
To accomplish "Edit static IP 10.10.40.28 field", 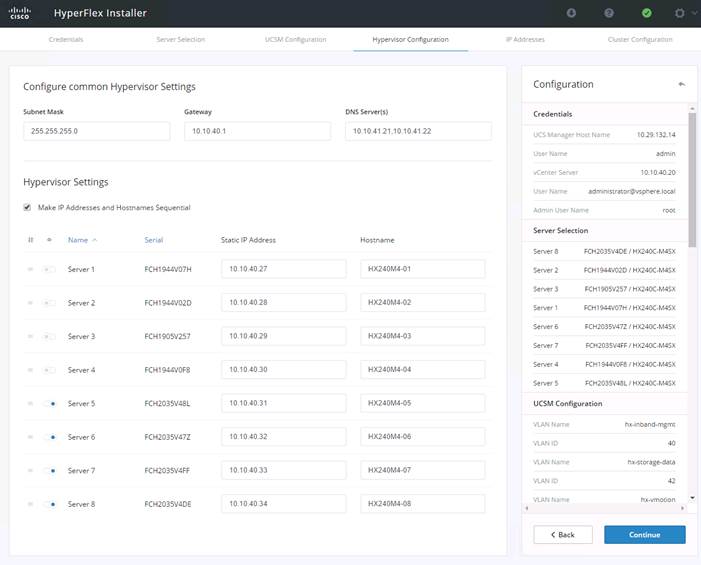I will pyautogui.click(x=283, y=302).
